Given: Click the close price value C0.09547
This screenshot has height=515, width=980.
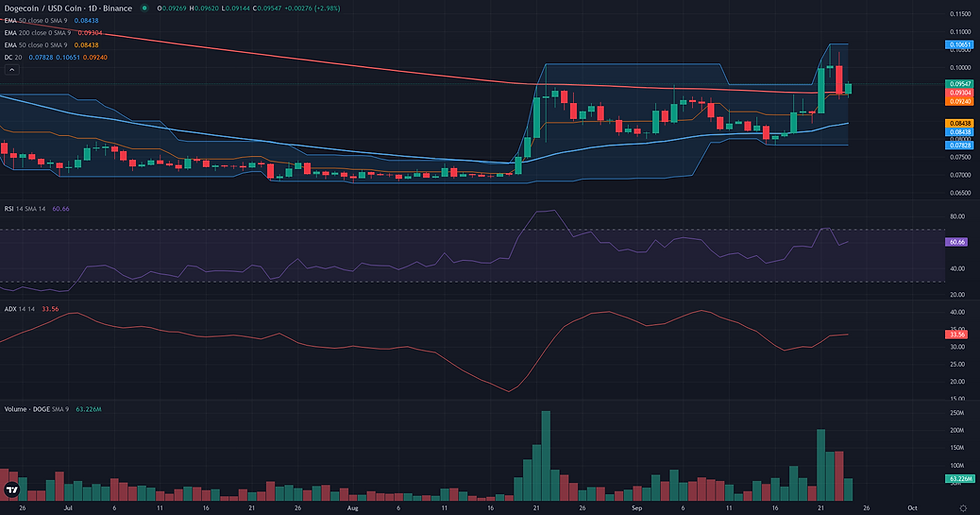Looking at the screenshot, I should coord(268,8).
